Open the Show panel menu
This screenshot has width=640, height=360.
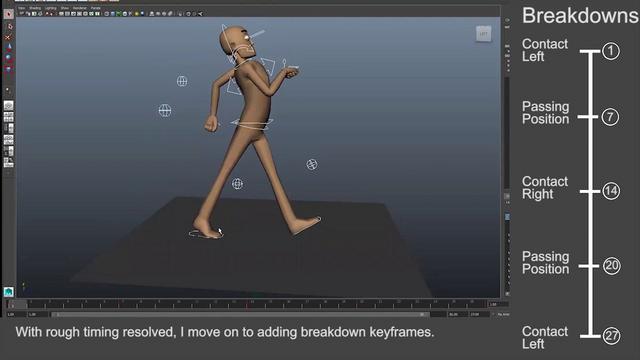point(64,8)
